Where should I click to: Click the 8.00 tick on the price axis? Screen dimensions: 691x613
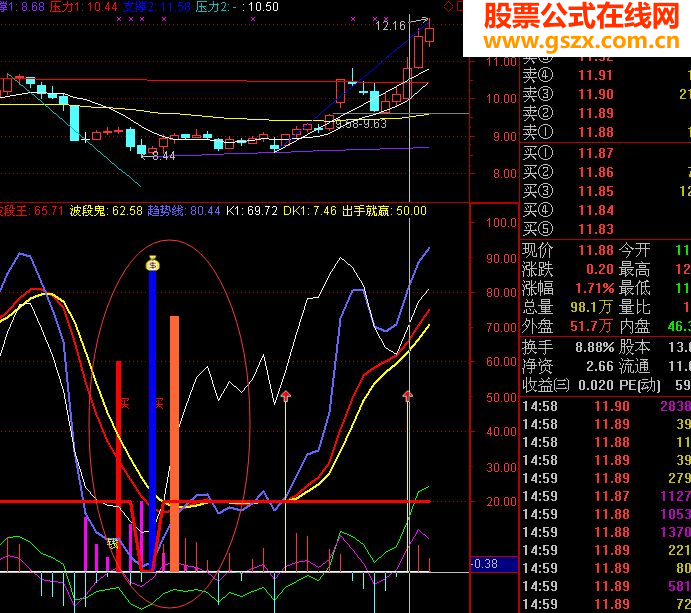[505, 174]
